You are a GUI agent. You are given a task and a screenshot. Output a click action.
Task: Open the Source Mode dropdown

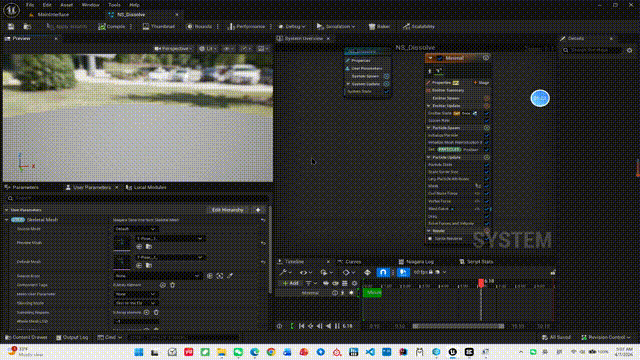pyautogui.click(x=135, y=229)
